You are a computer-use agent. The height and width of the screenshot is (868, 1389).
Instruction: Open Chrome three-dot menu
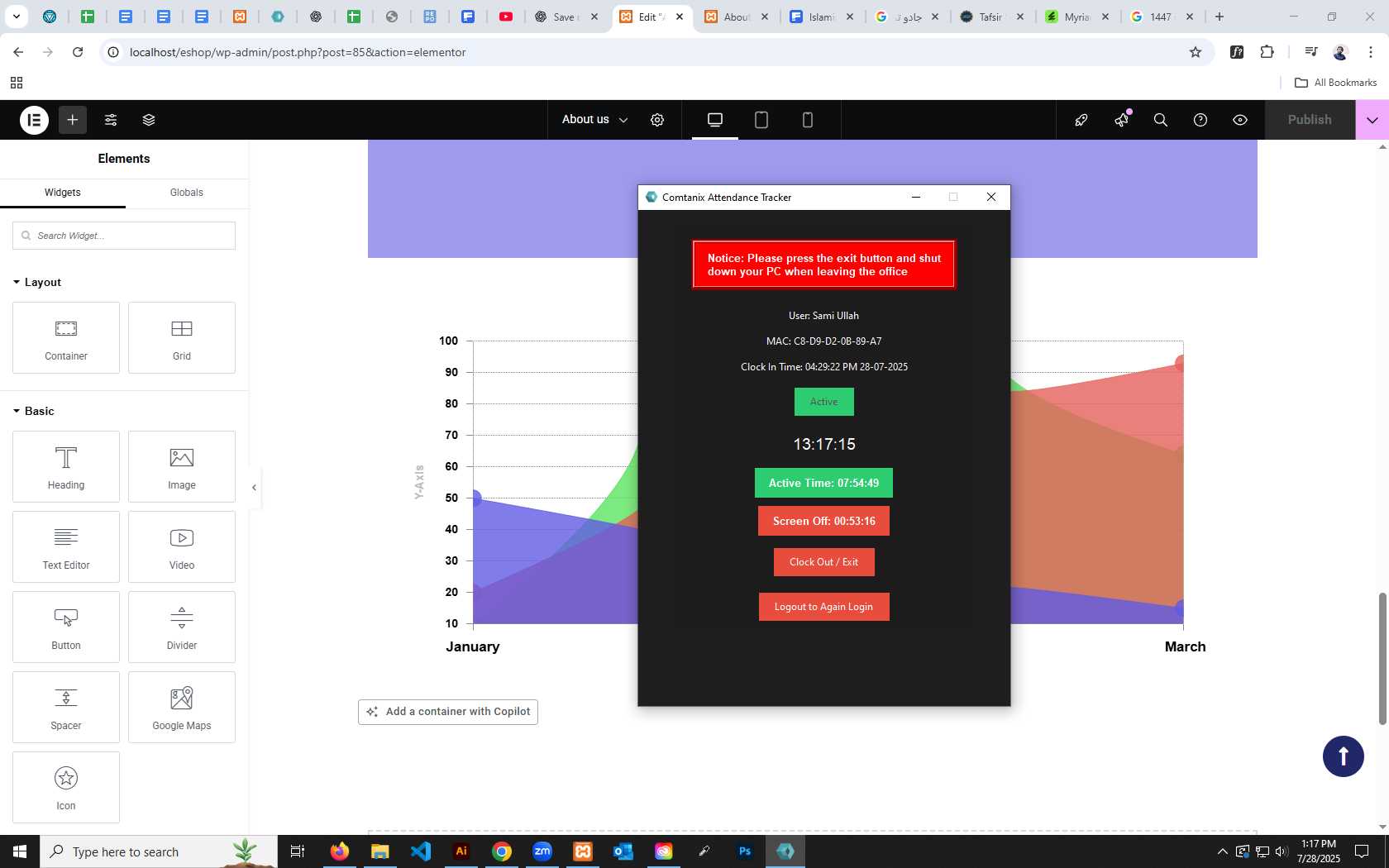(1371, 52)
